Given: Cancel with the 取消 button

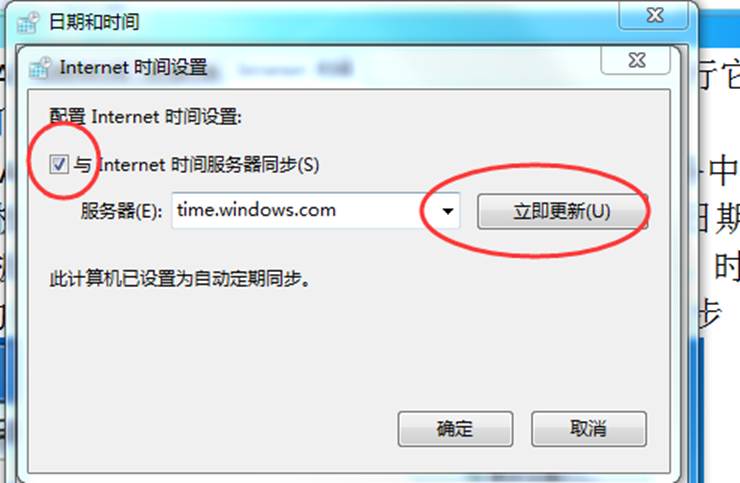Looking at the screenshot, I should pyautogui.click(x=589, y=429).
